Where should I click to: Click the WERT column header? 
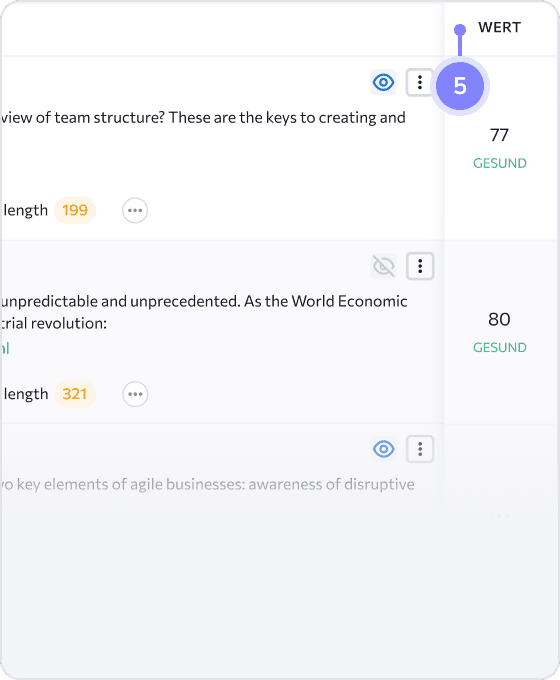click(499, 27)
